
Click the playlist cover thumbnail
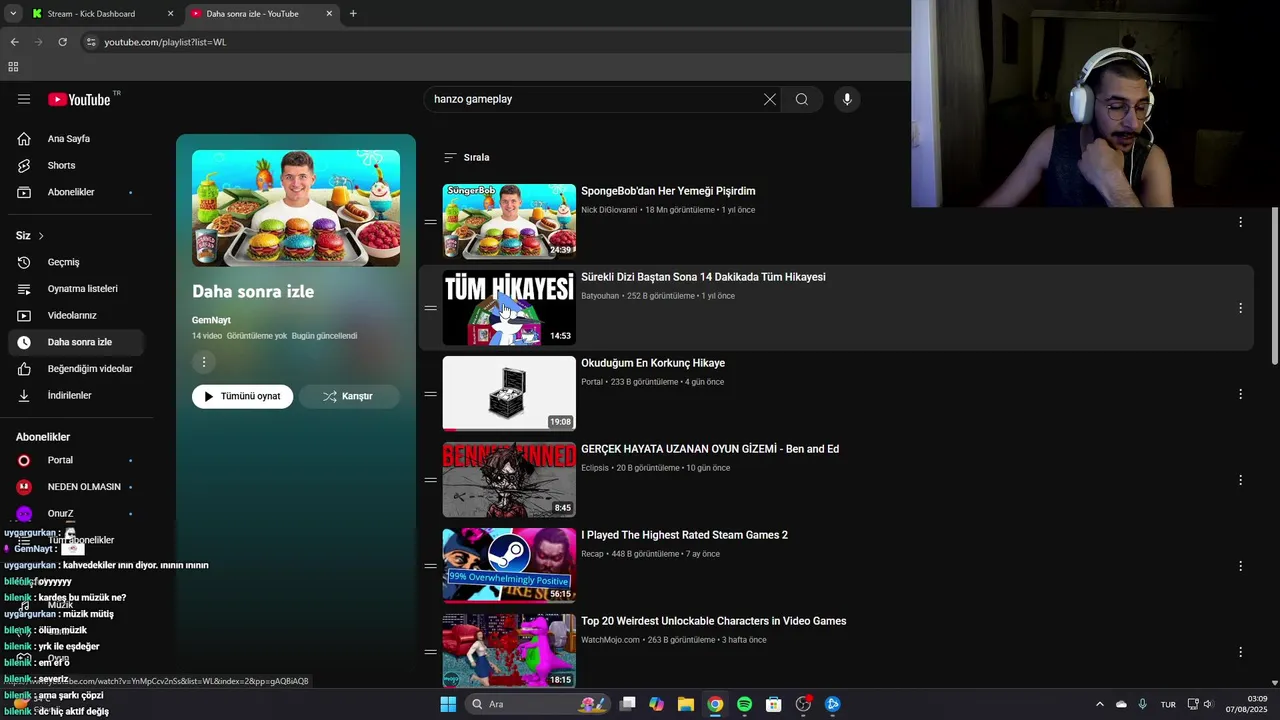[x=296, y=208]
